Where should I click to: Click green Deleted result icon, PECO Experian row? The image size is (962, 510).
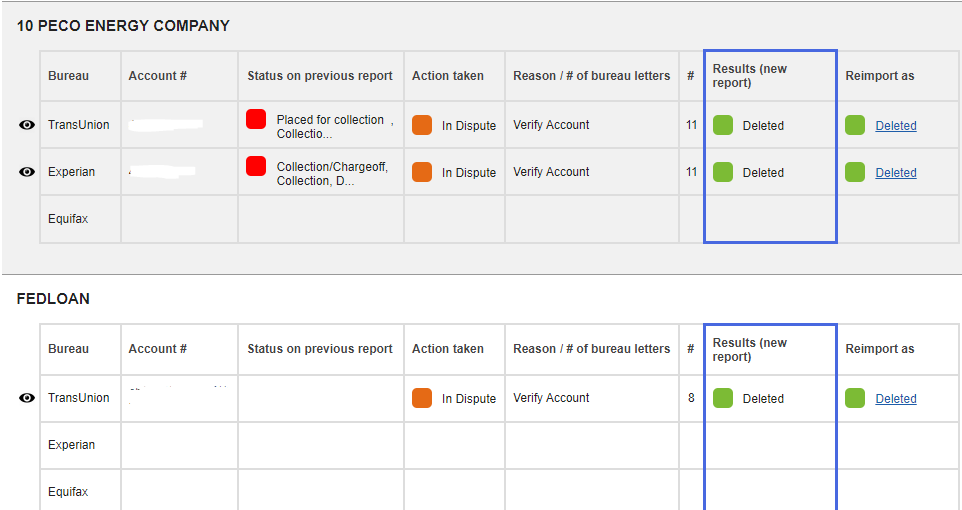point(723,172)
